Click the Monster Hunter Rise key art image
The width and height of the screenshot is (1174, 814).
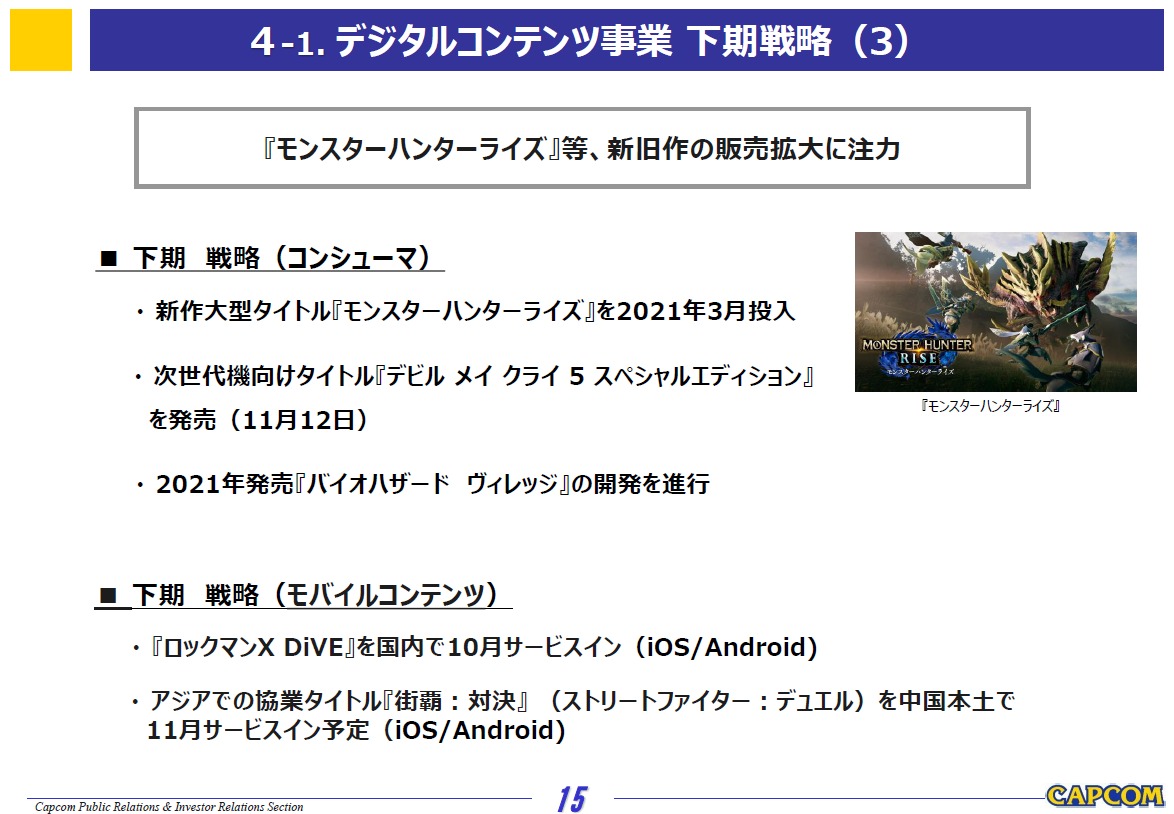point(996,312)
